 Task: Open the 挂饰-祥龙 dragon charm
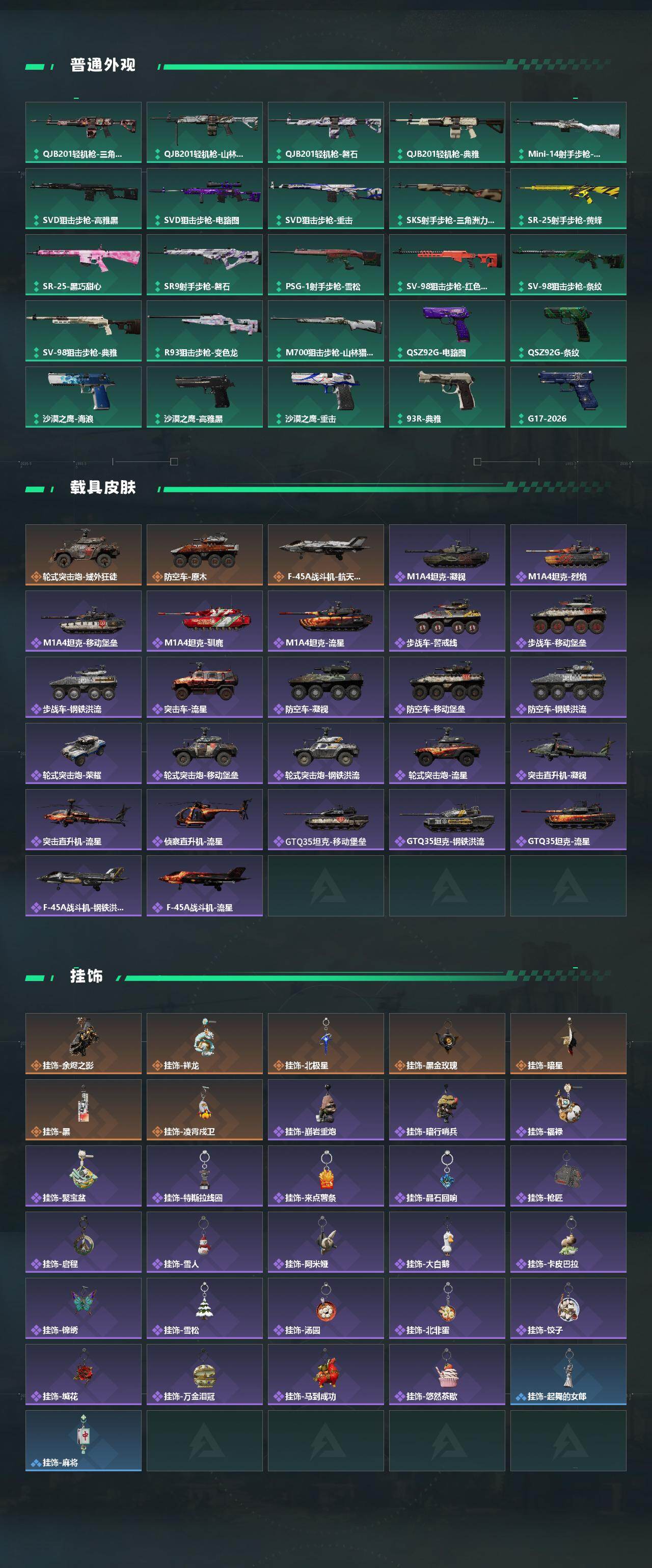pos(205,1043)
